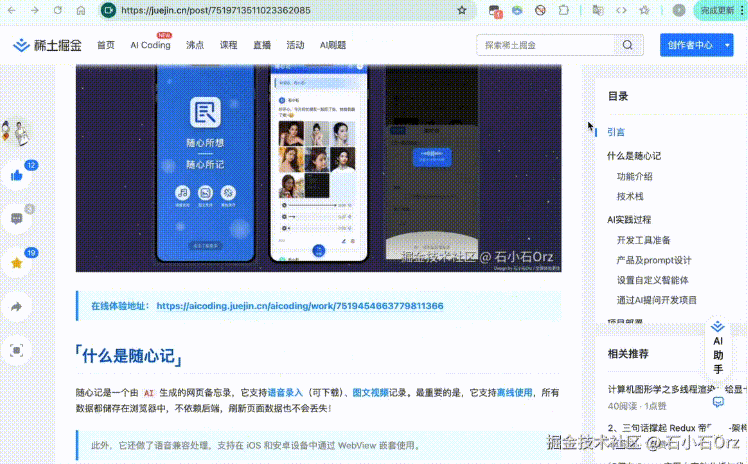Click the 图文视频 link
Screen dimensions: 748x464
370,392
